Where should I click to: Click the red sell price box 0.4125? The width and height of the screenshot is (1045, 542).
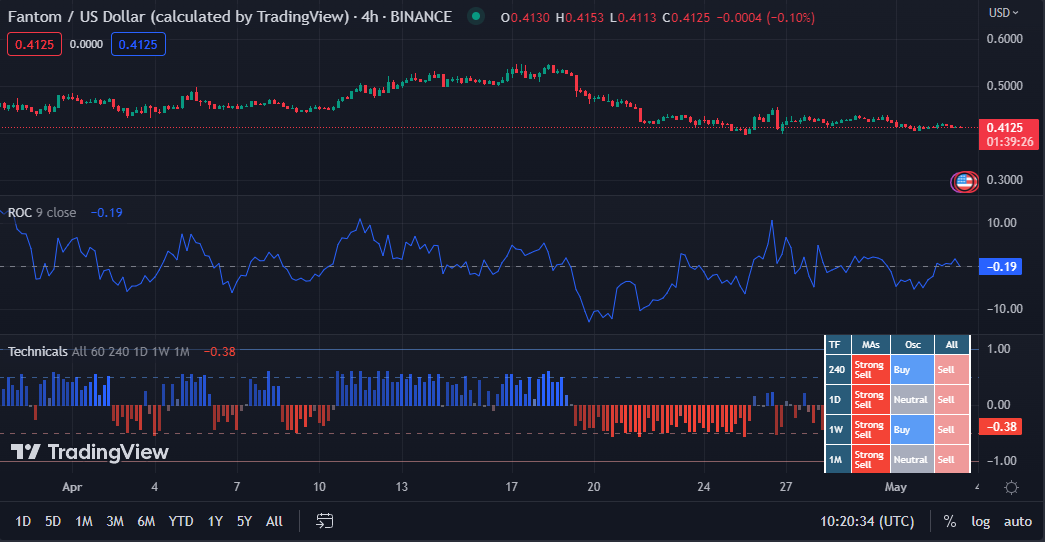[x=32, y=44]
